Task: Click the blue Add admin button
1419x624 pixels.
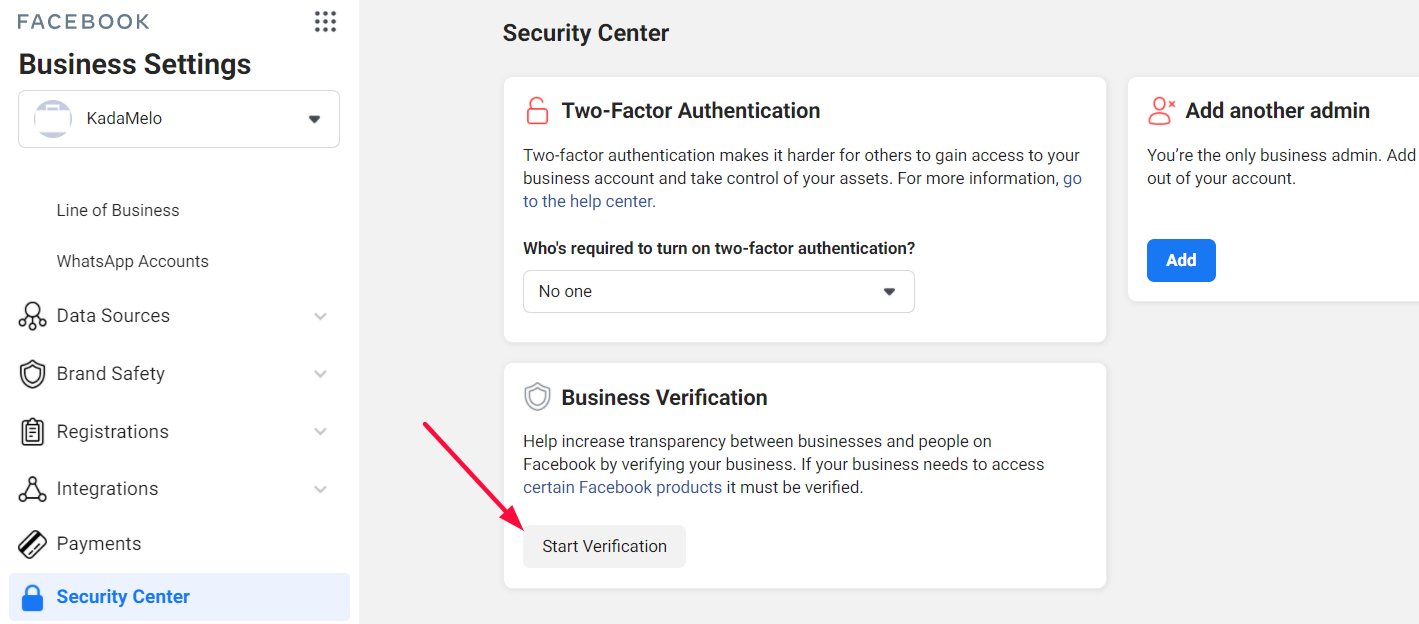Action: tap(1181, 260)
